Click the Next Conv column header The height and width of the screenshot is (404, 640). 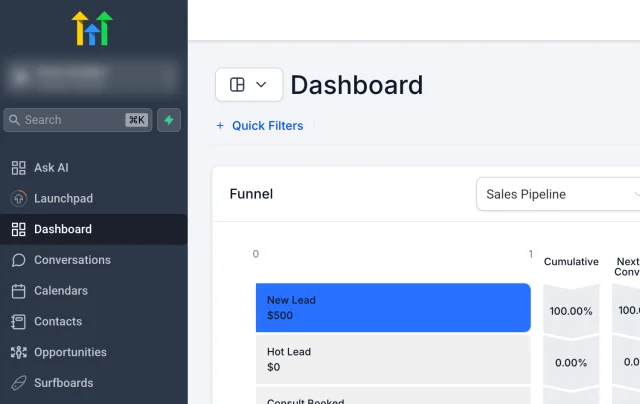pos(627,266)
